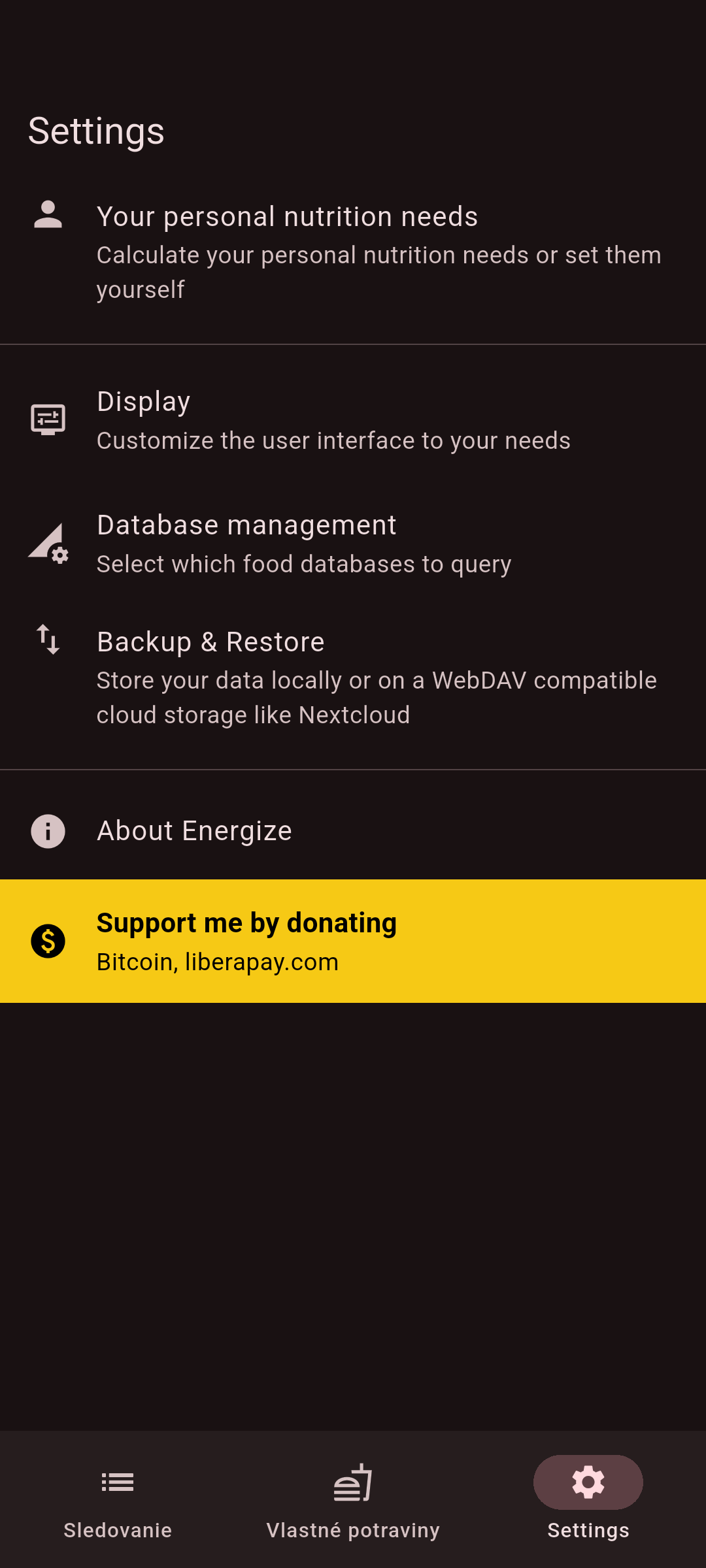The width and height of the screenshot is (706, 1568).
Task: Open Backup & Restore title
Action: point(210,642)
